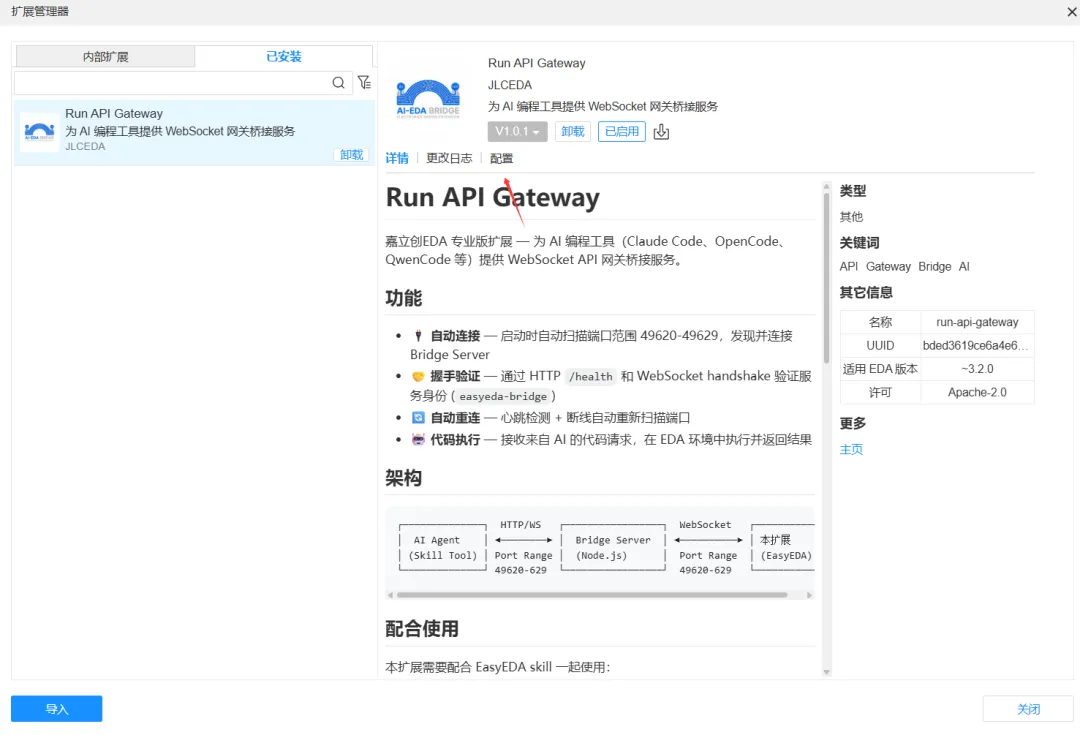Click the Run API Gateway list thumbnail
The image size is (1080, 735).
point(39,132)
